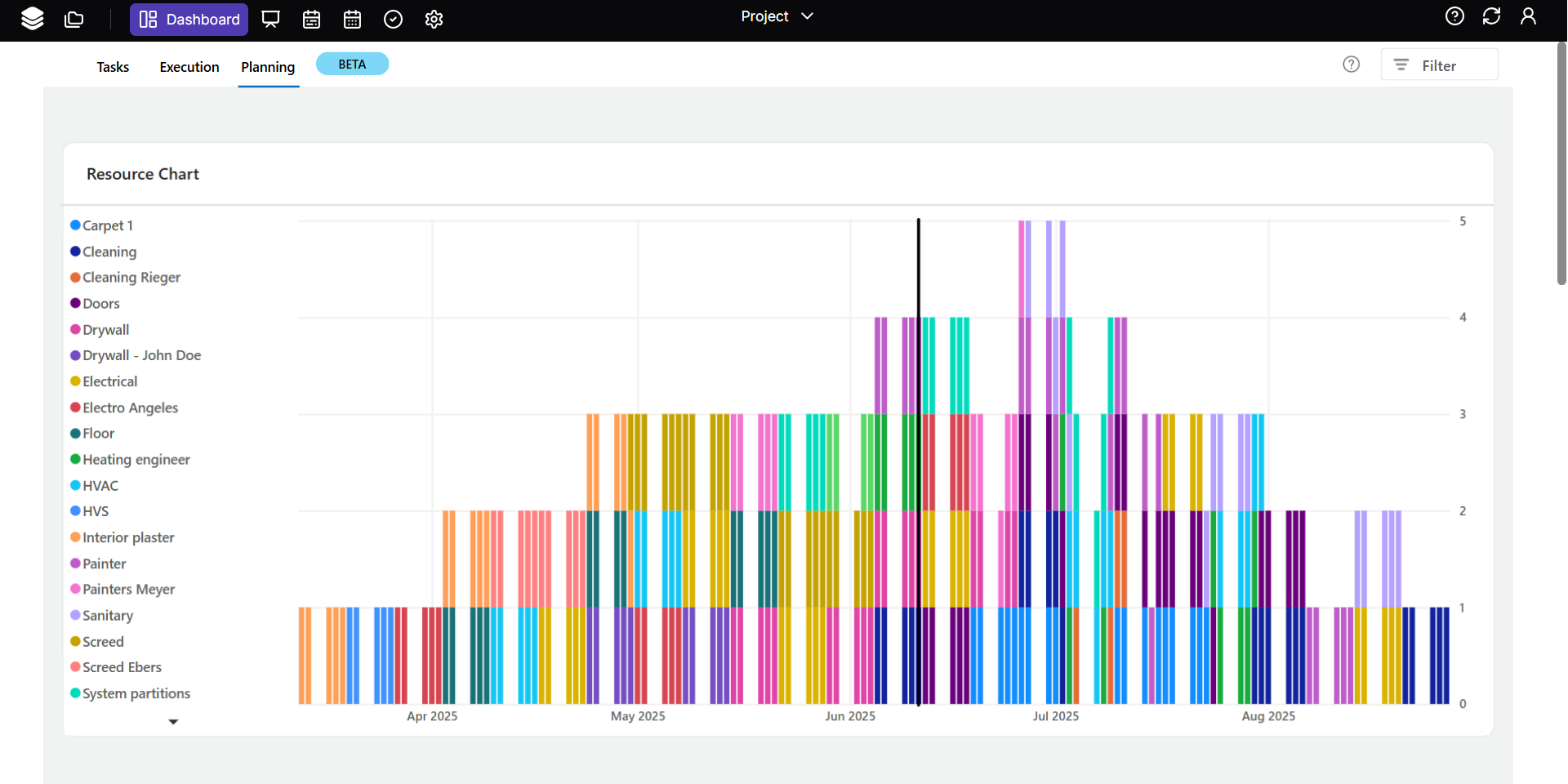
Task: Click the stacked layers logo icon
Action: click(x=32, y=19)
